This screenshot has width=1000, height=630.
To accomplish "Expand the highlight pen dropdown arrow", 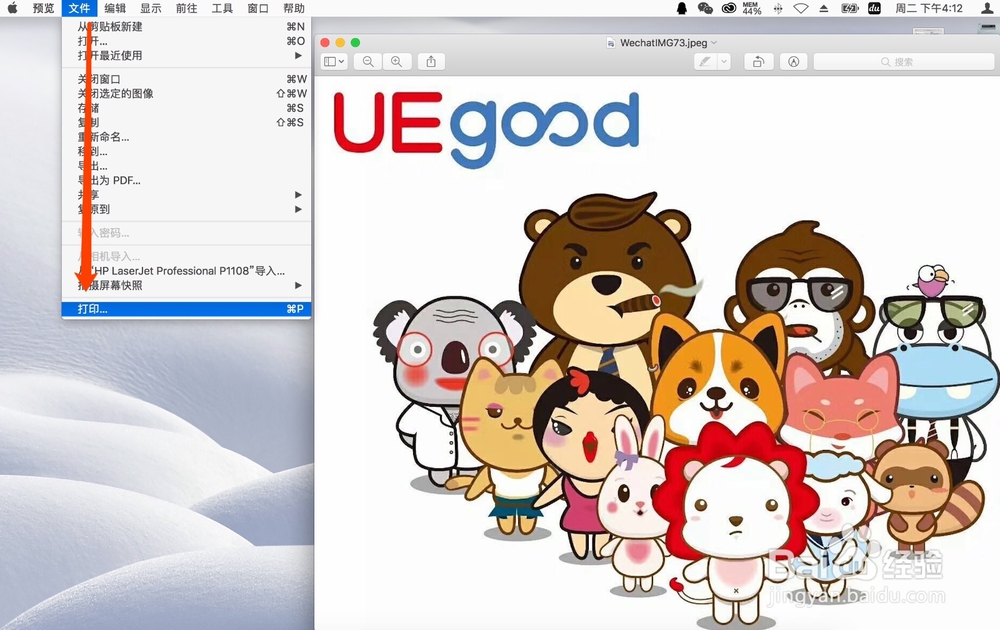I will coord(724,62).
